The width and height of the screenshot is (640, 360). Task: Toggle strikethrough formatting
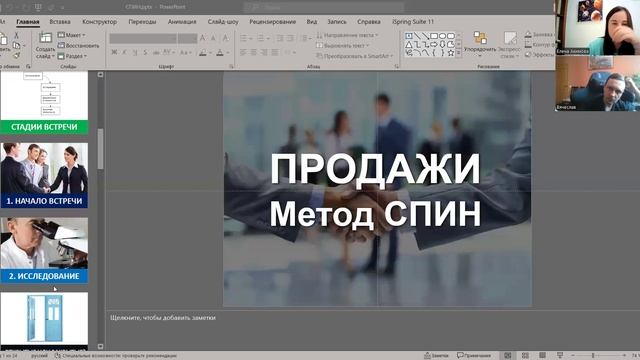[x=156, y=52]
